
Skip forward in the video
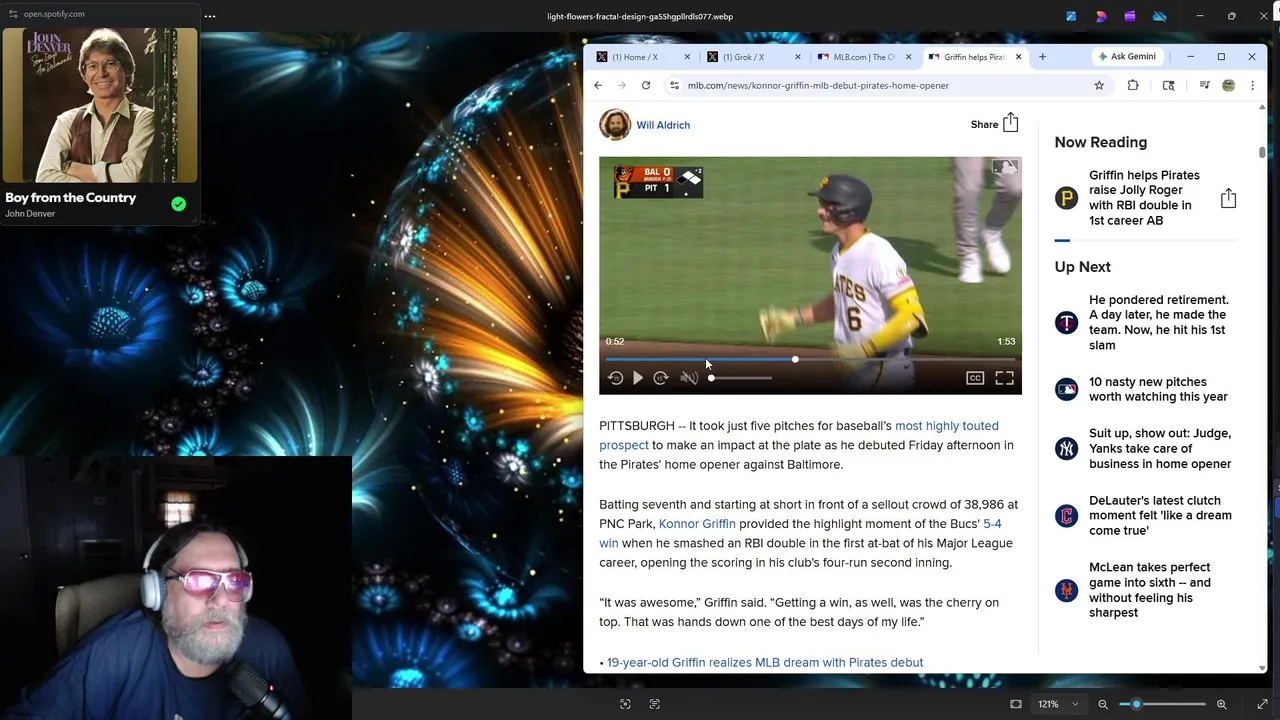coord(661,378)
